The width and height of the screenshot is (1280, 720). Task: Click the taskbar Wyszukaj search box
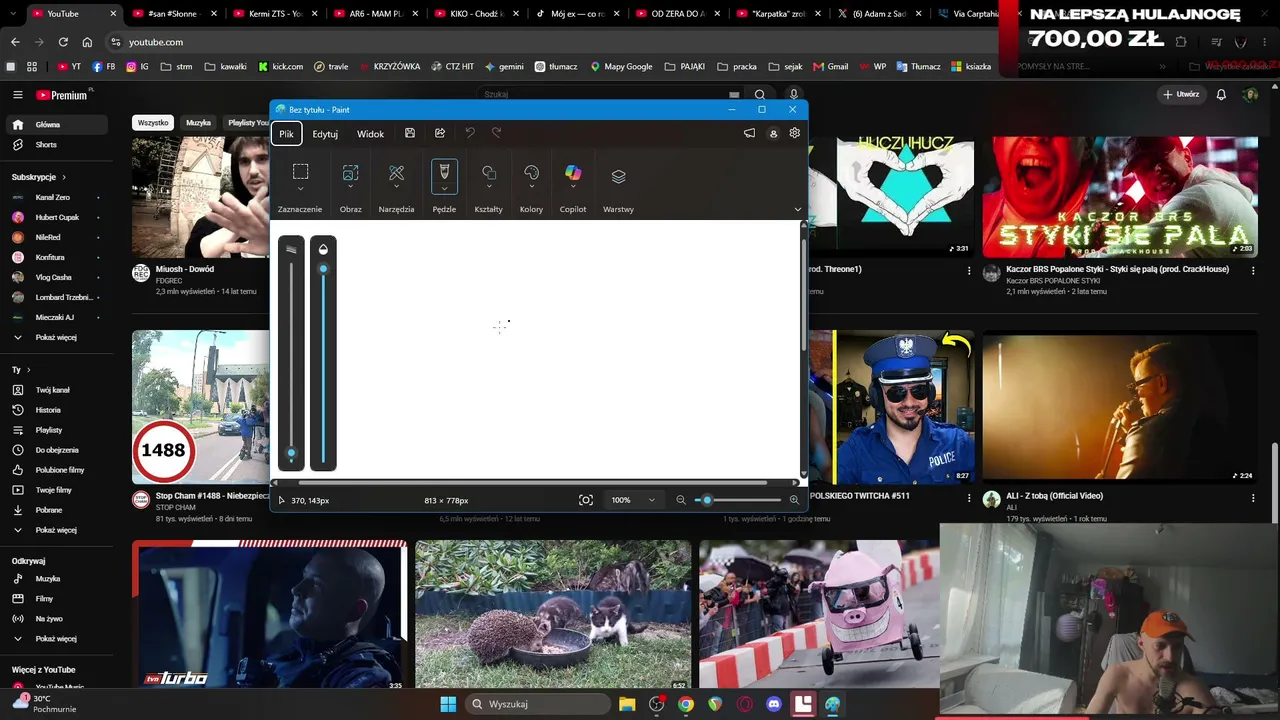540,704
